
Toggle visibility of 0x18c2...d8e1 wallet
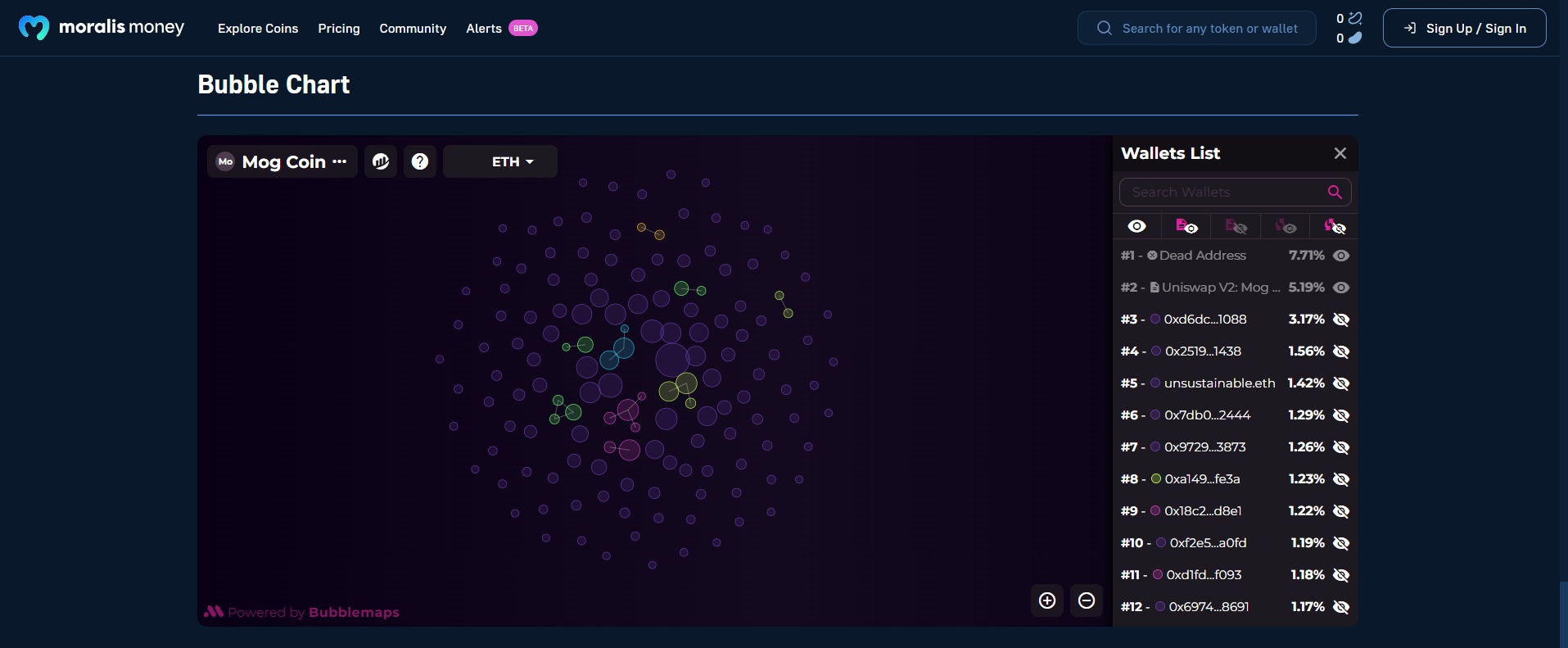coord(1341,511)
